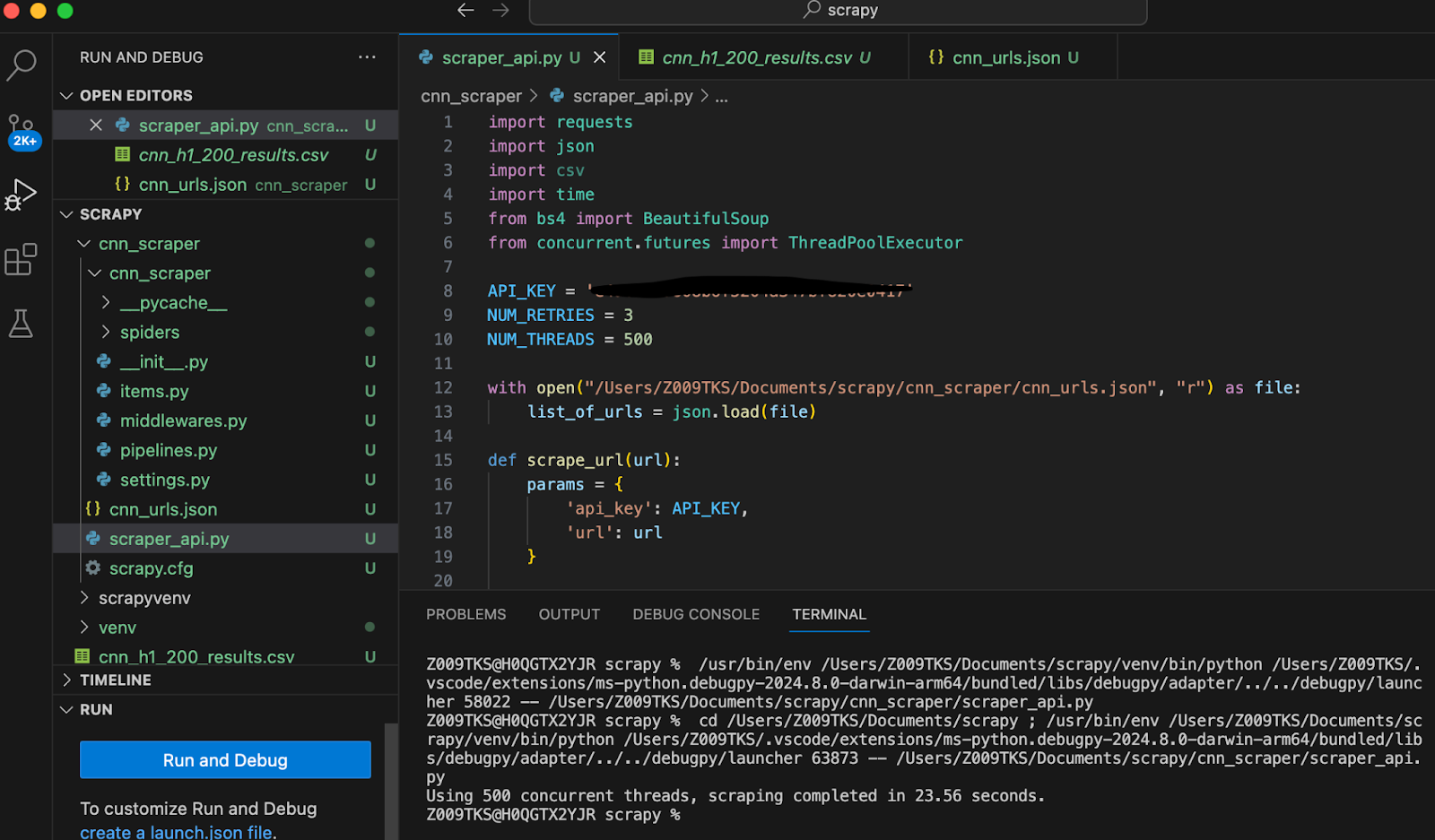Collapse the Open Editors section
Screen dimensions: 1435x840
[226, 96]
